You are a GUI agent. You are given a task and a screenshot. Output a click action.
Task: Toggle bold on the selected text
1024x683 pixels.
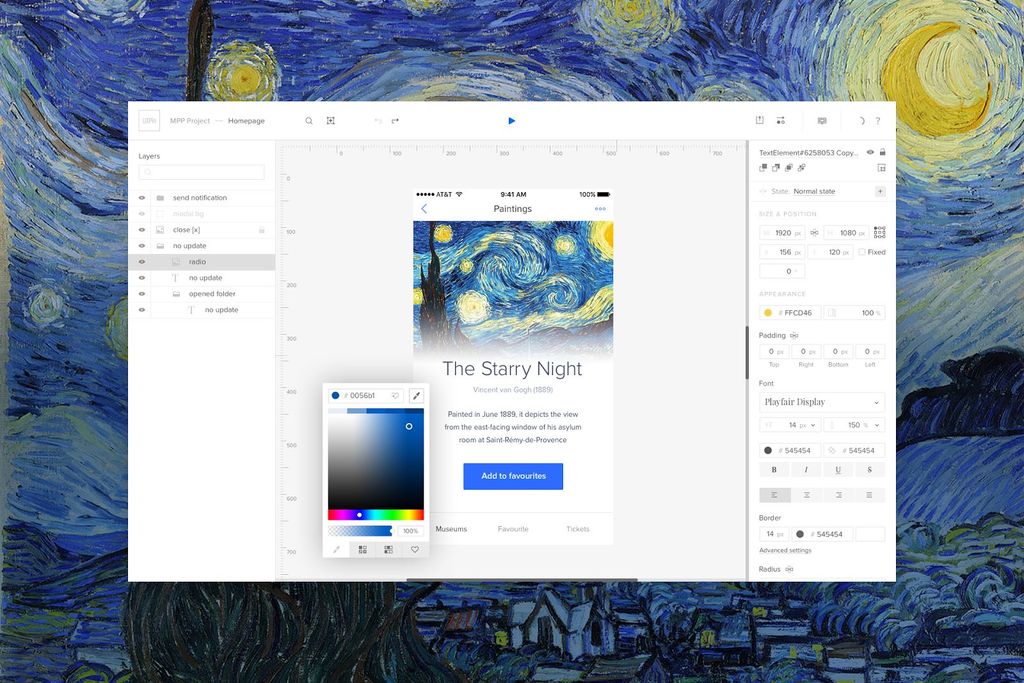(774, 469)
